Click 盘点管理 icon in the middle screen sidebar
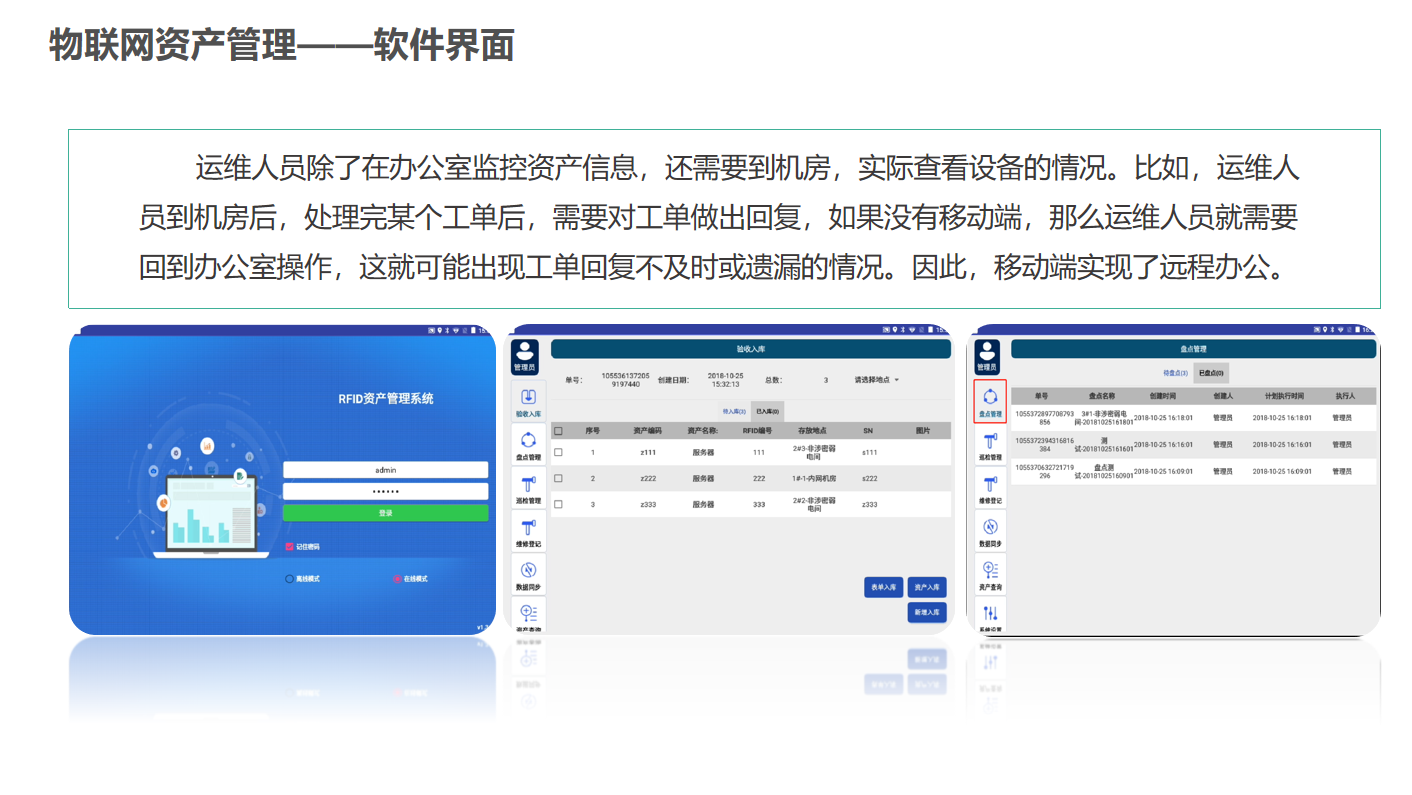This screenshot has height=795, width=1412. point(528,443)
